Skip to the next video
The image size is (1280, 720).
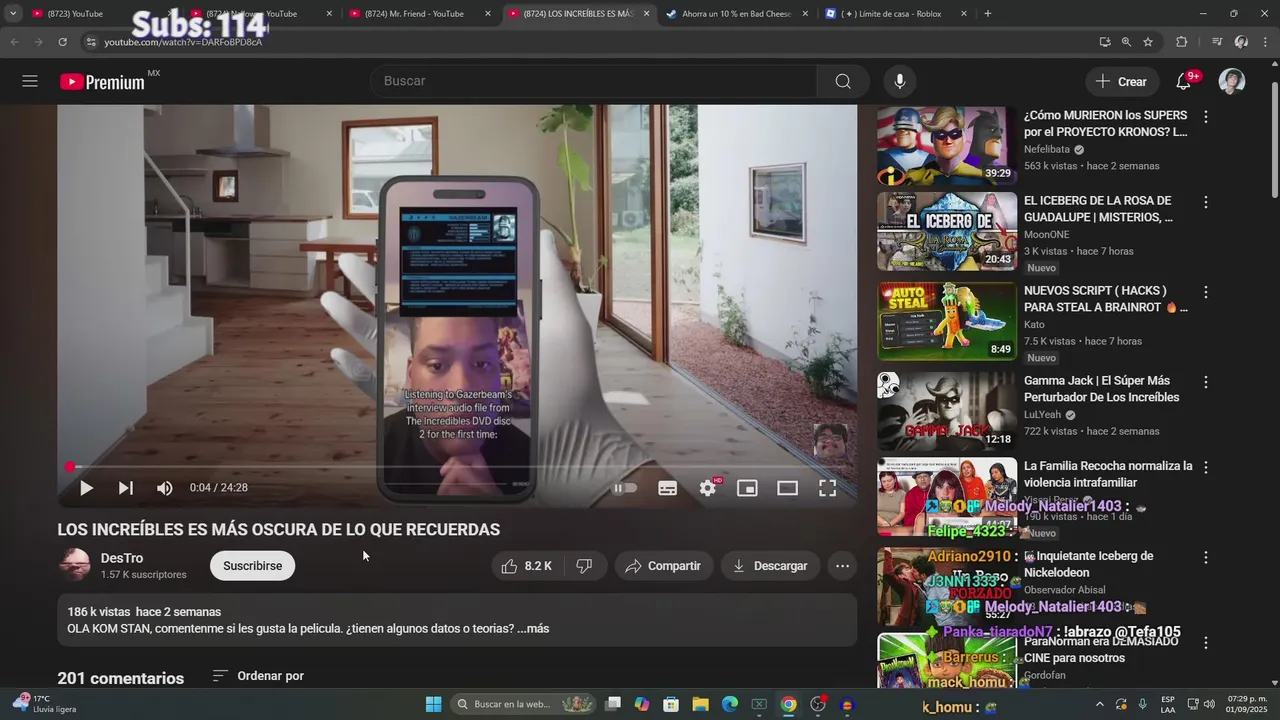(126, 488)
